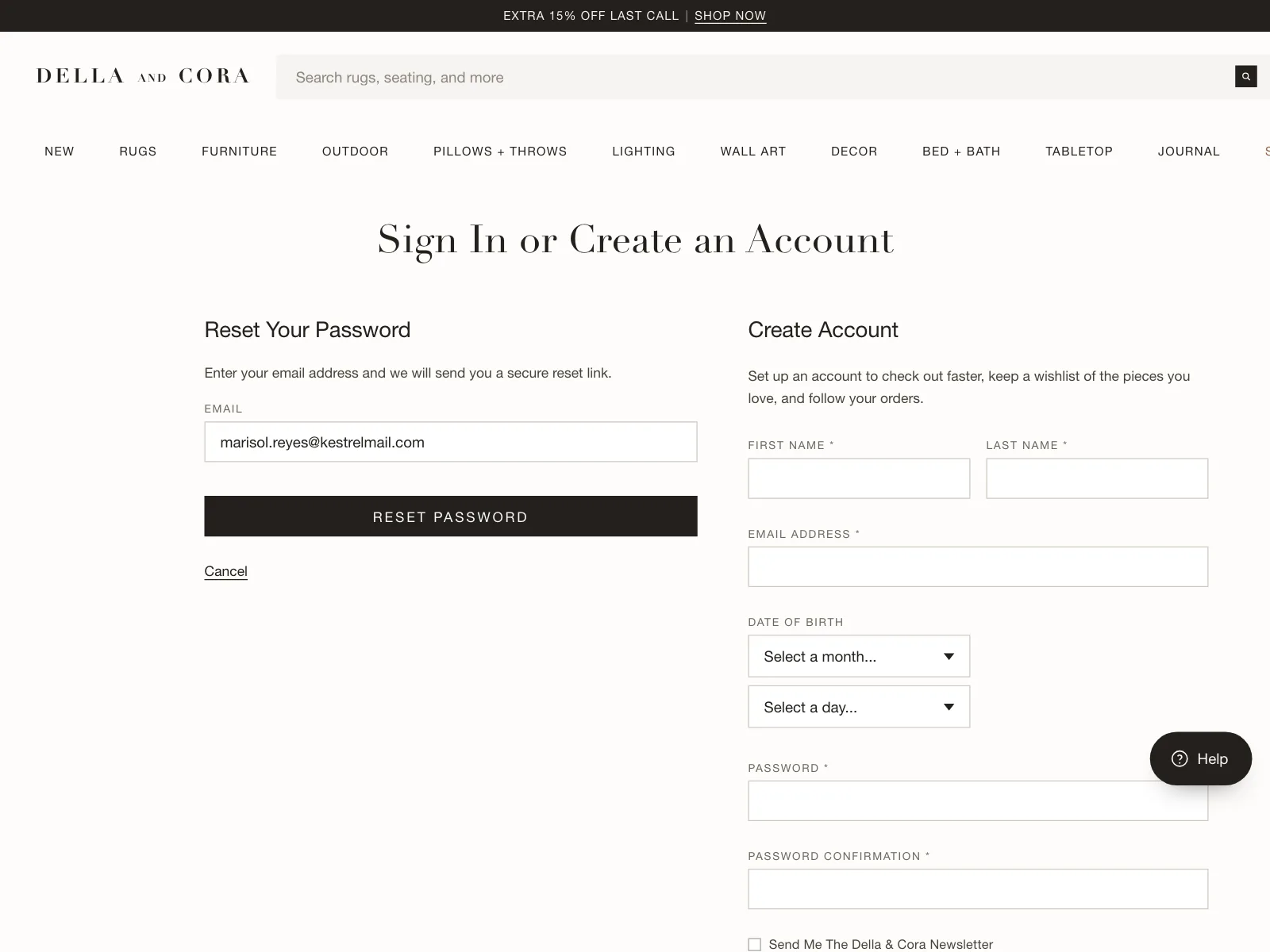
Task: Click the search magnifier icon button
Action: (1245, 77)
